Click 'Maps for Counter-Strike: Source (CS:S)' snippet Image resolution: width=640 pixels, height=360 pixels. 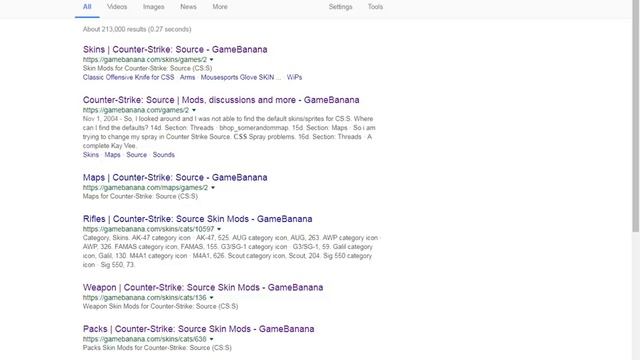click(140, 196)
